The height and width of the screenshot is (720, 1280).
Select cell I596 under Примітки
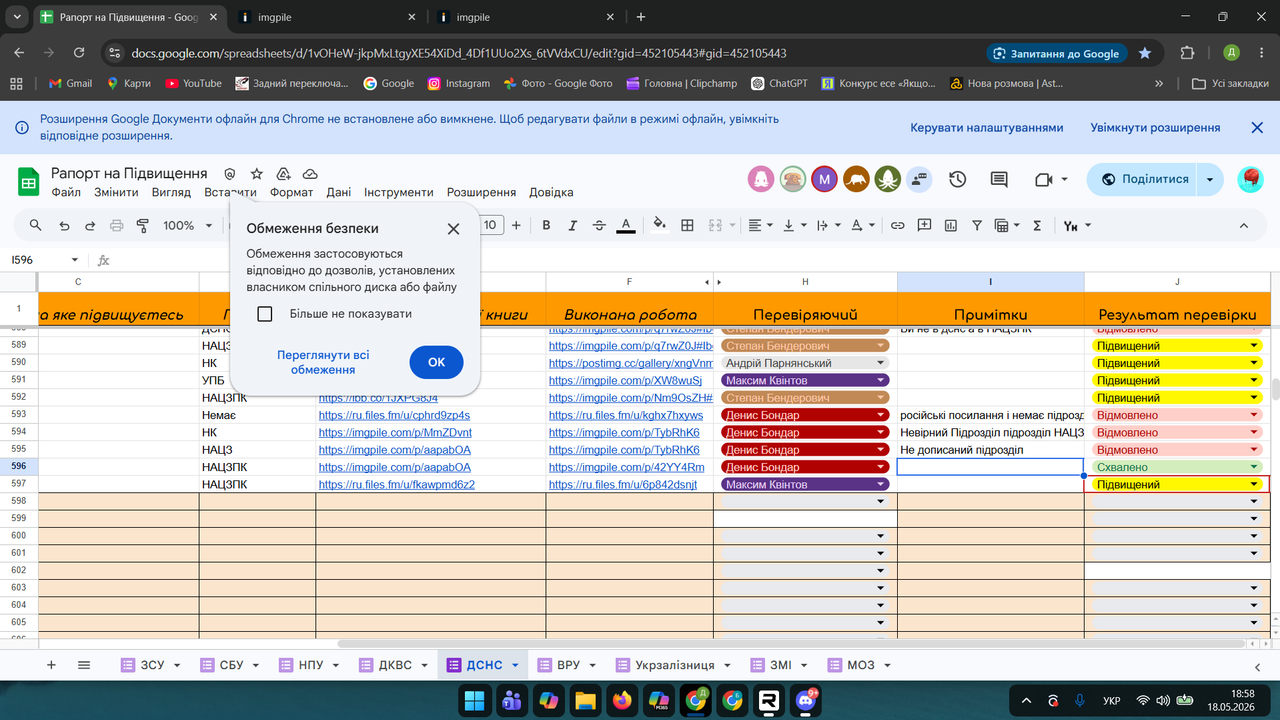tap(990, 467)
